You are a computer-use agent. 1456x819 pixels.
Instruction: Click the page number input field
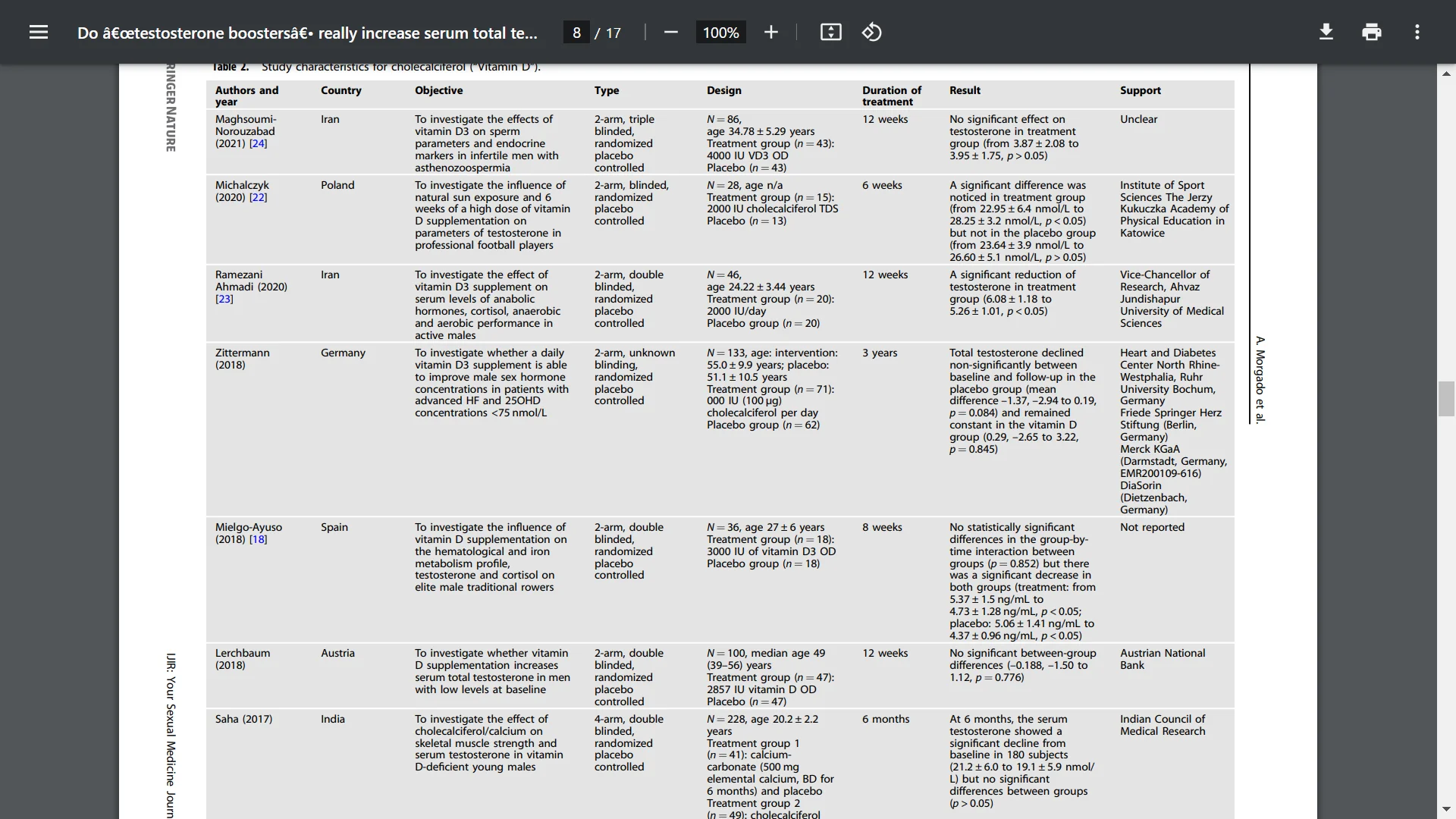click(x=576, y=33)
